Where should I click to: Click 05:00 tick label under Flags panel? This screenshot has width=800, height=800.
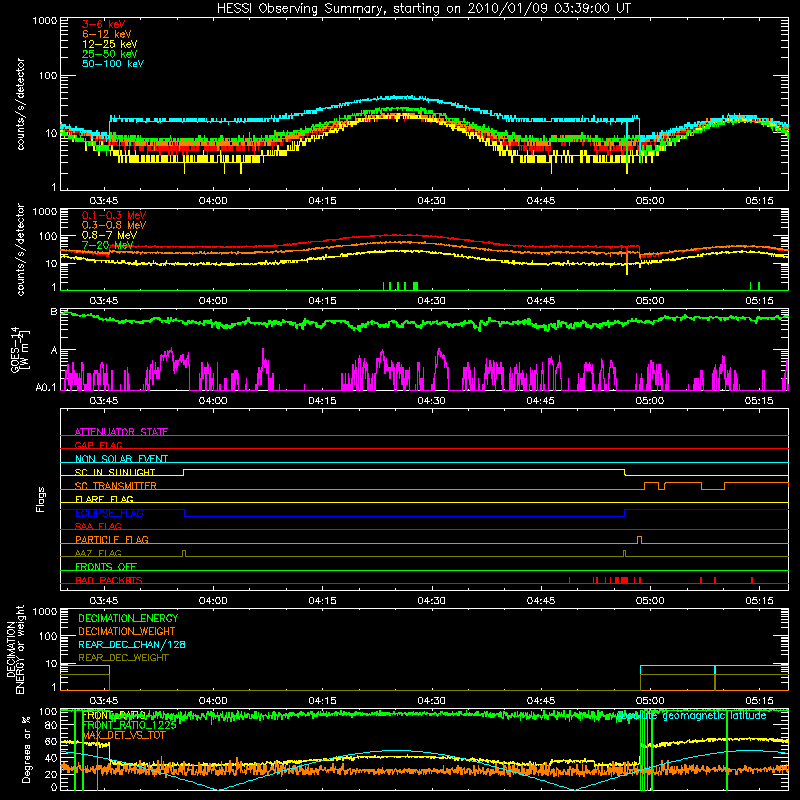click(649, 601)
